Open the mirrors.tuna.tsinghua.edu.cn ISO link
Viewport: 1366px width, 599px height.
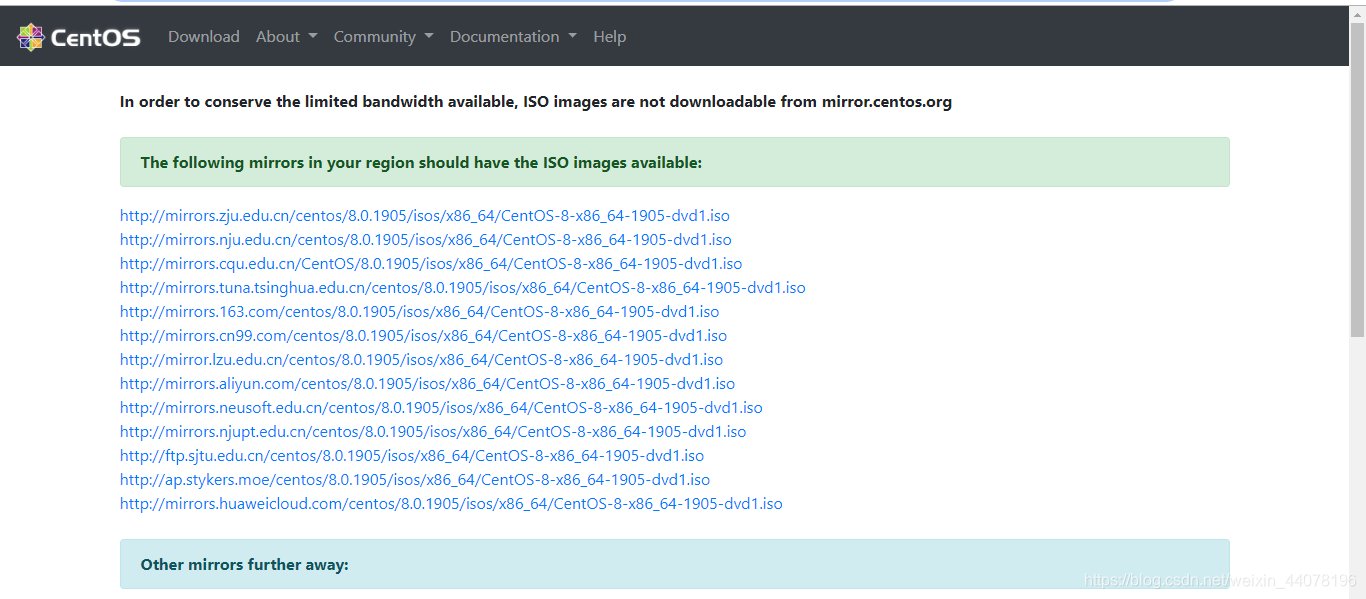point(463,288)
